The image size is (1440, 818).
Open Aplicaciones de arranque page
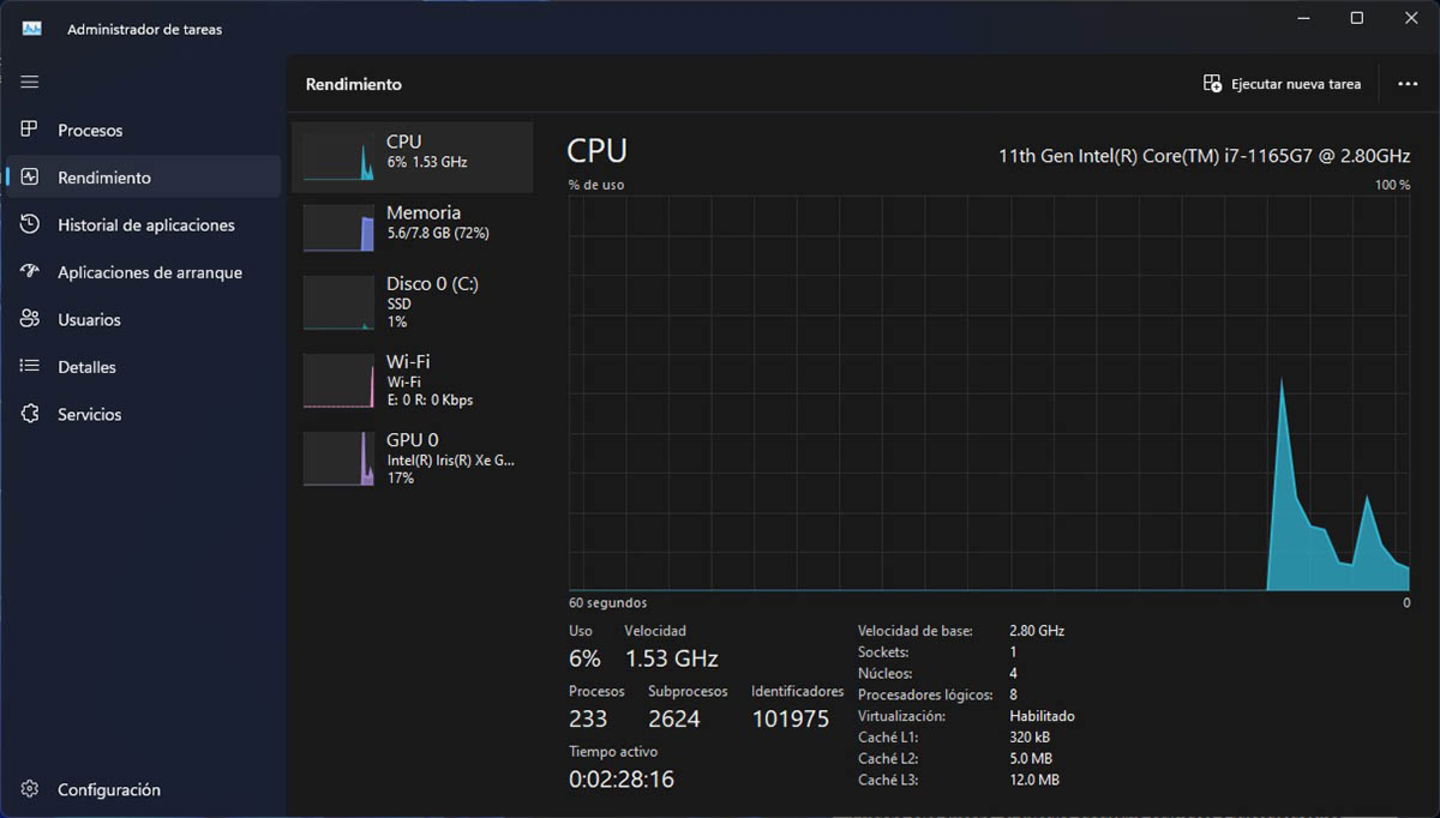(x=143, y=272)
